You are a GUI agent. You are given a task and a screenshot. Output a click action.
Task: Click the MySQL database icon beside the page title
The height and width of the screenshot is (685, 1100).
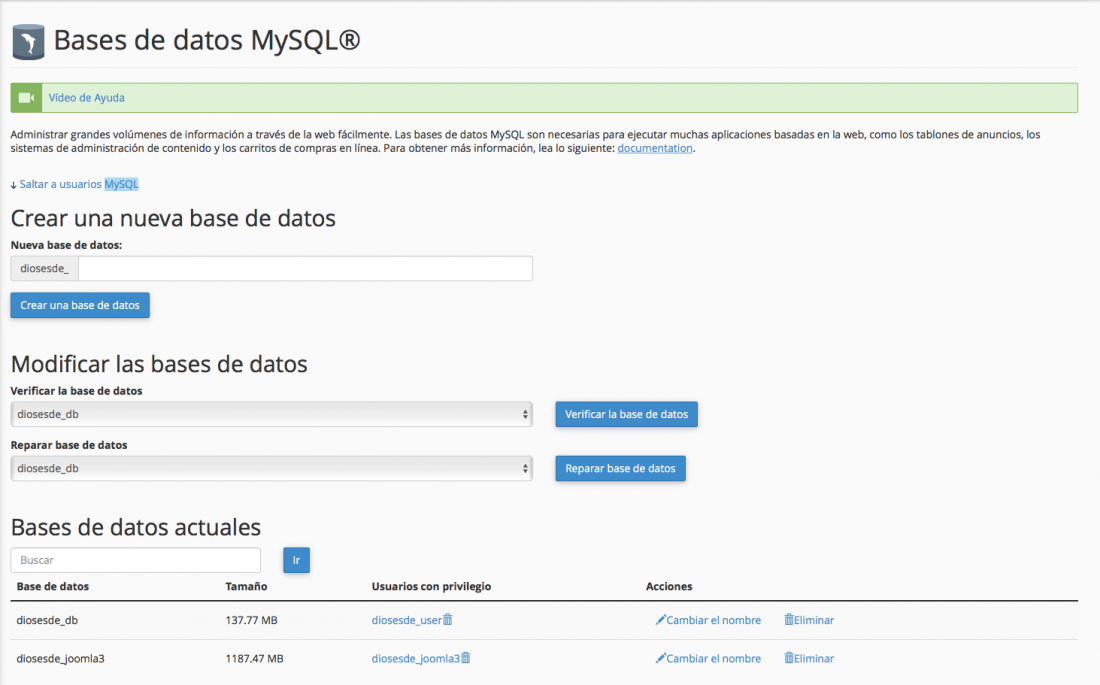tap(28, 41)
